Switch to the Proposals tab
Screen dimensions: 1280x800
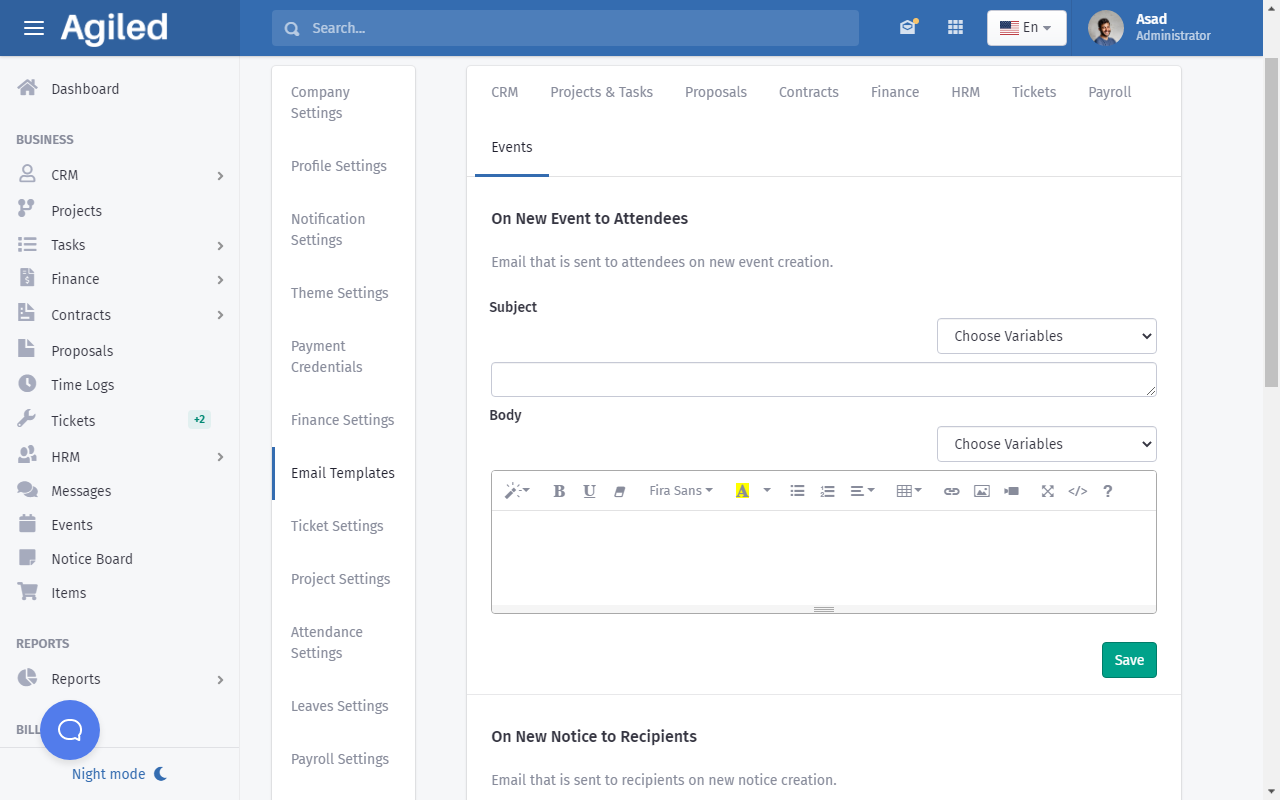(715, 92)
